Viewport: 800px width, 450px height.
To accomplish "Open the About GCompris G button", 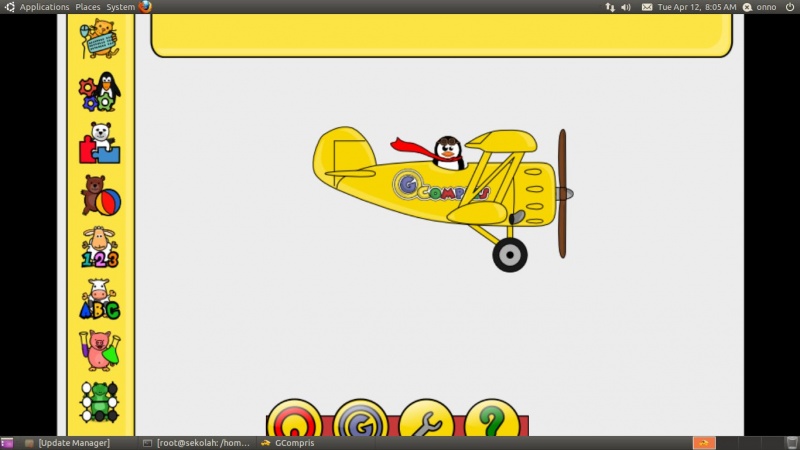I will coord(360,420).
